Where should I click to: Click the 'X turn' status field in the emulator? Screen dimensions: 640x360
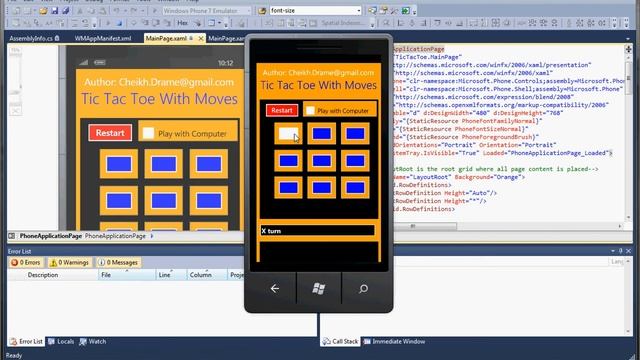318,231
